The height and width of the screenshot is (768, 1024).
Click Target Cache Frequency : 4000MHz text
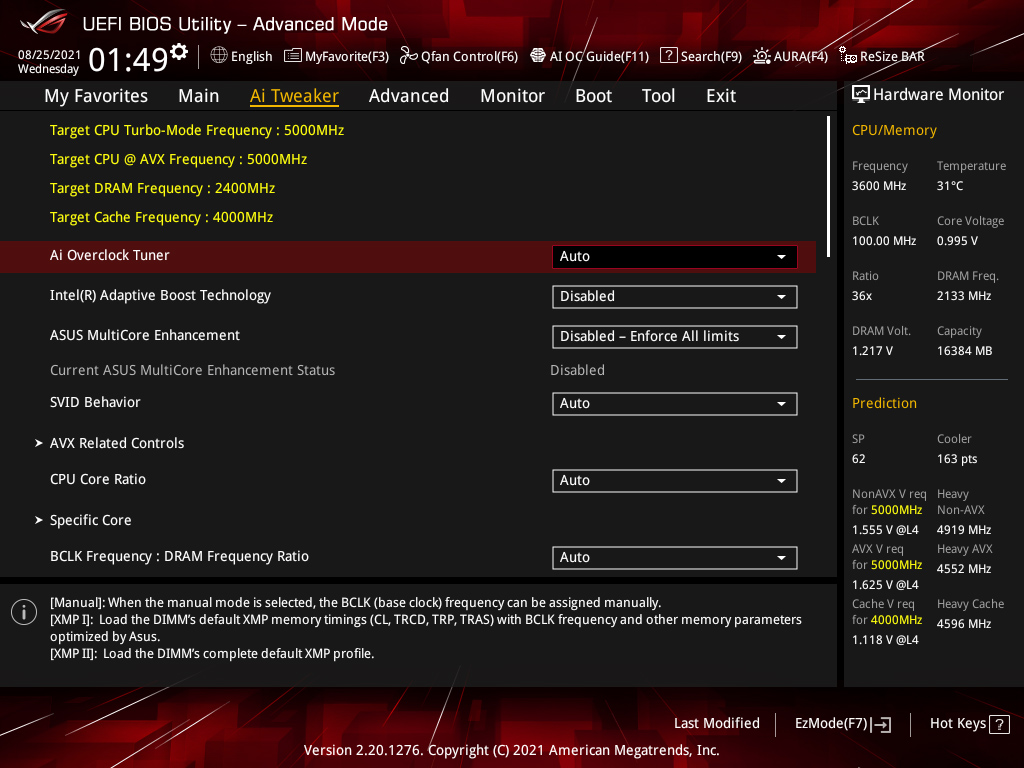click(161, 217)
